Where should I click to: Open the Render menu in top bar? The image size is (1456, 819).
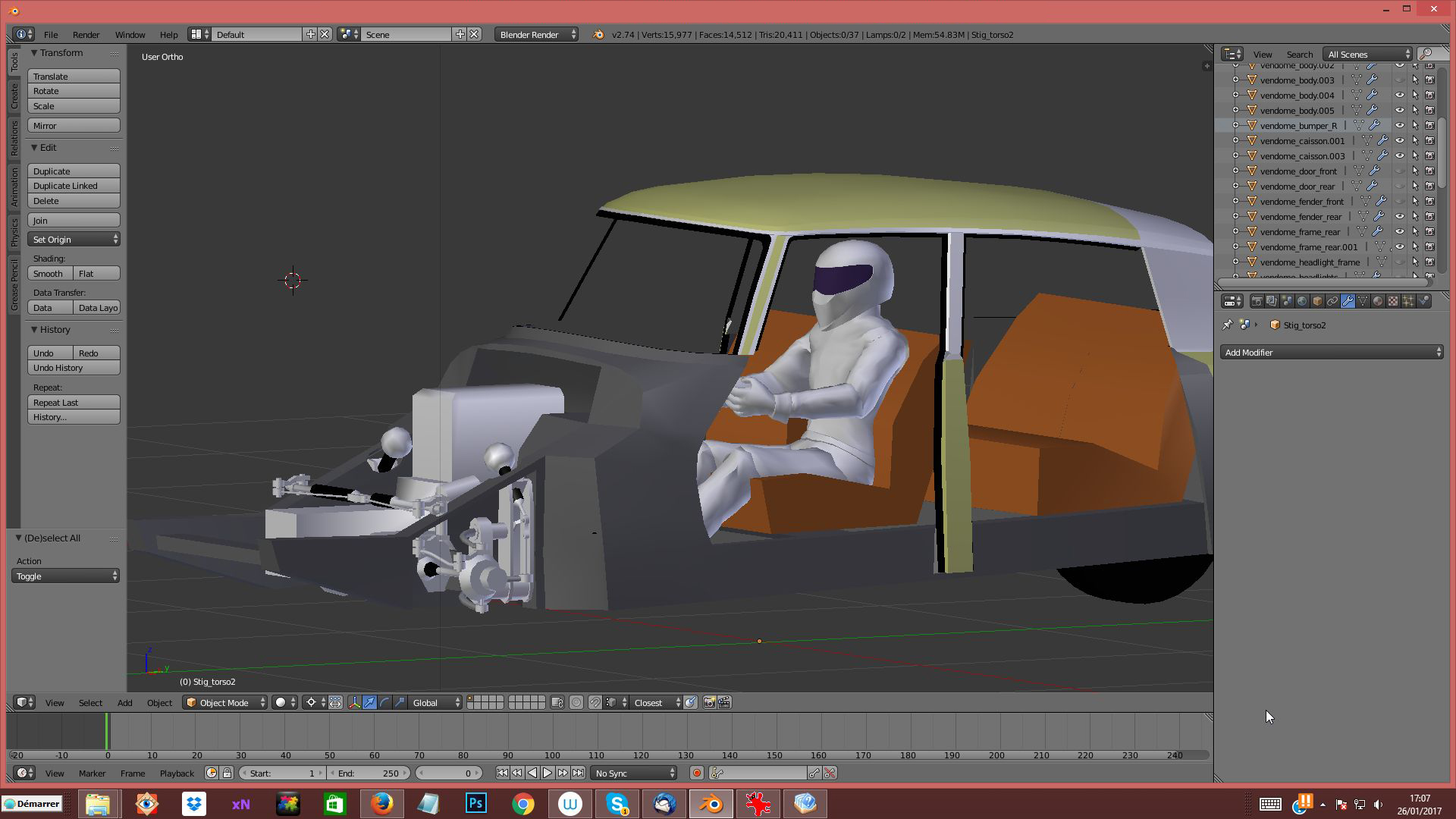coord(86,34)
